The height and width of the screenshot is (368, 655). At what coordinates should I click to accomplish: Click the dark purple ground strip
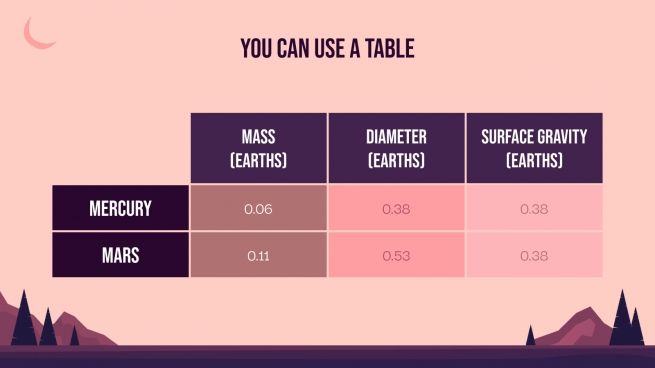tap(328, 356)
